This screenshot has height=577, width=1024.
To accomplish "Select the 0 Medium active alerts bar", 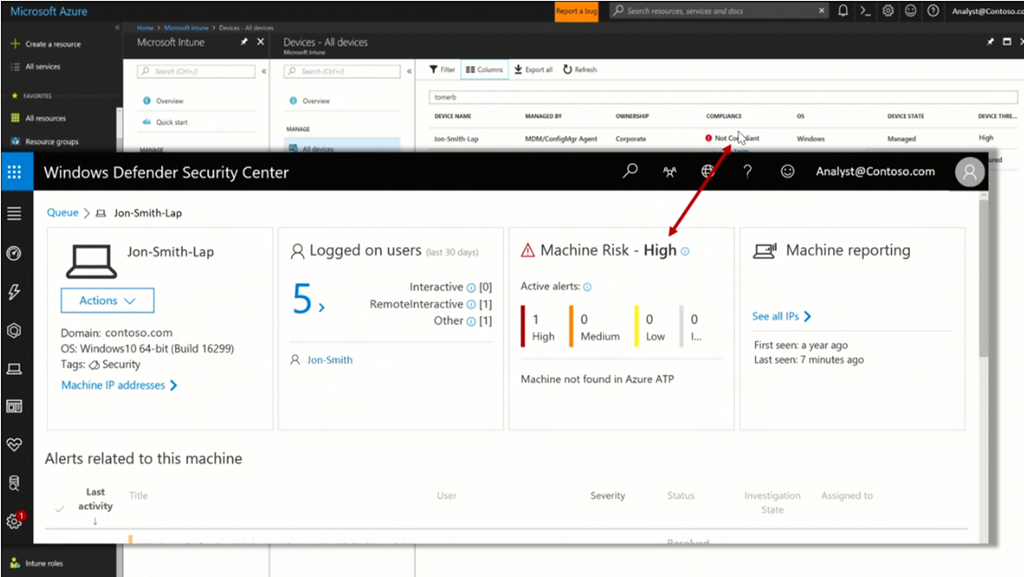I will click(x=595, y=327).
